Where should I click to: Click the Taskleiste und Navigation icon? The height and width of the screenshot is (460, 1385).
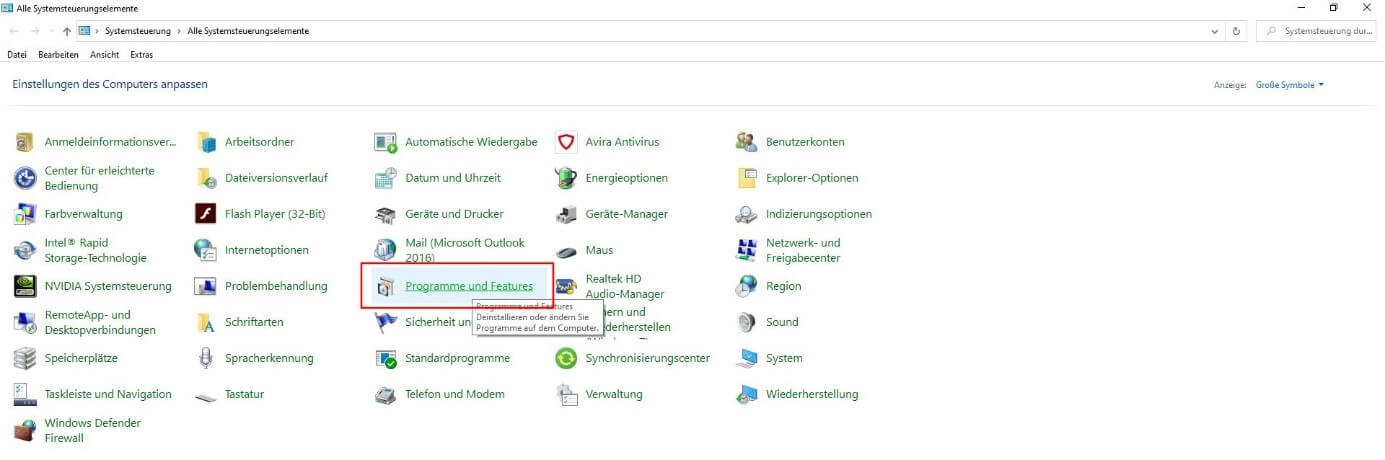coord(26,394)
